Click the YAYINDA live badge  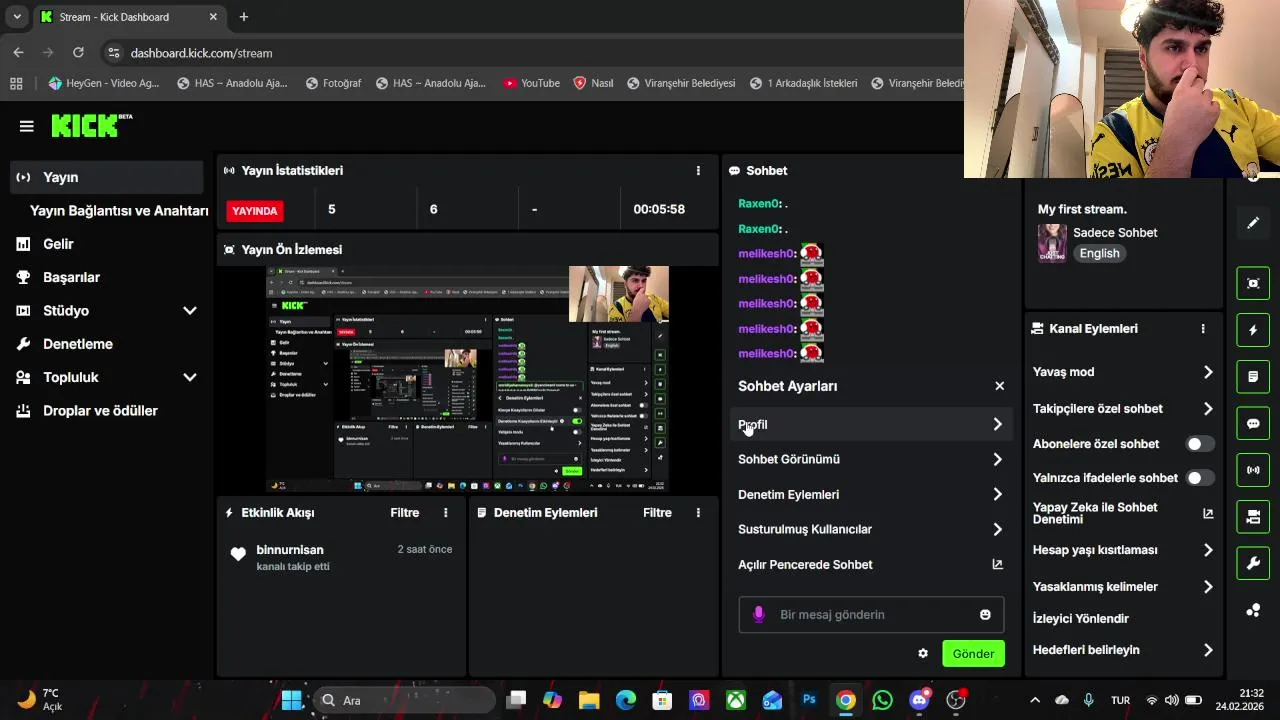point(255,211)
